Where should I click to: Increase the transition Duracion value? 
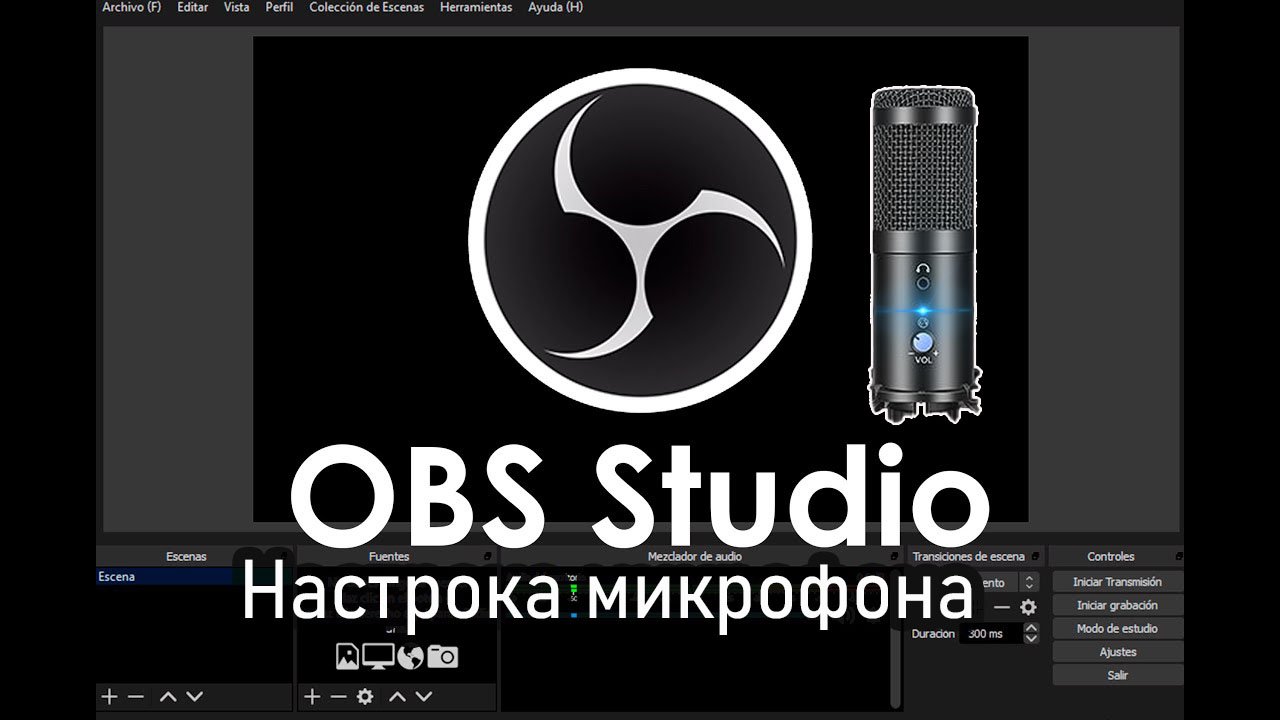click(x=1031, y=628)
